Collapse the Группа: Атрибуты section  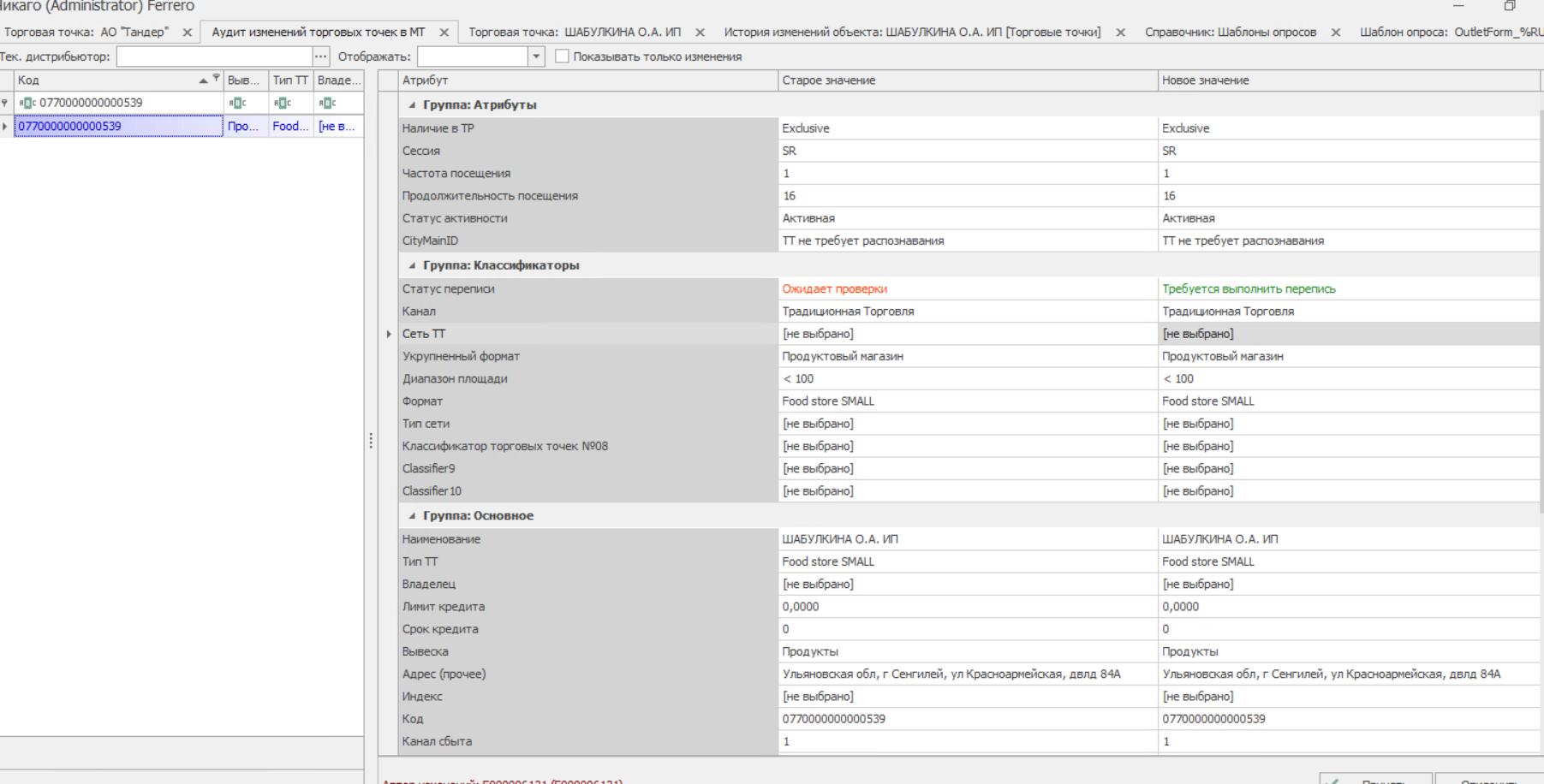click(412, 105)
